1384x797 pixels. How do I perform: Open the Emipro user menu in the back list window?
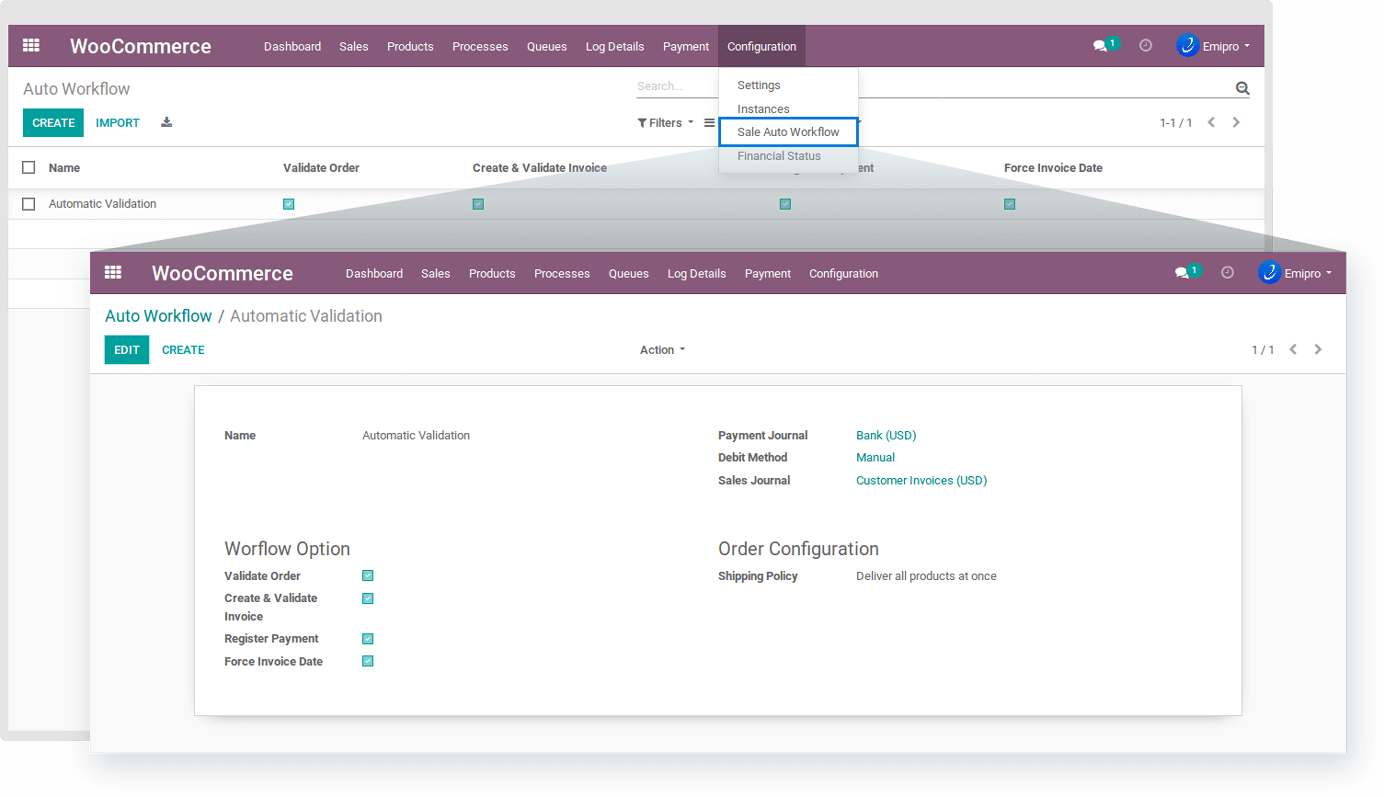(1213, 46)
